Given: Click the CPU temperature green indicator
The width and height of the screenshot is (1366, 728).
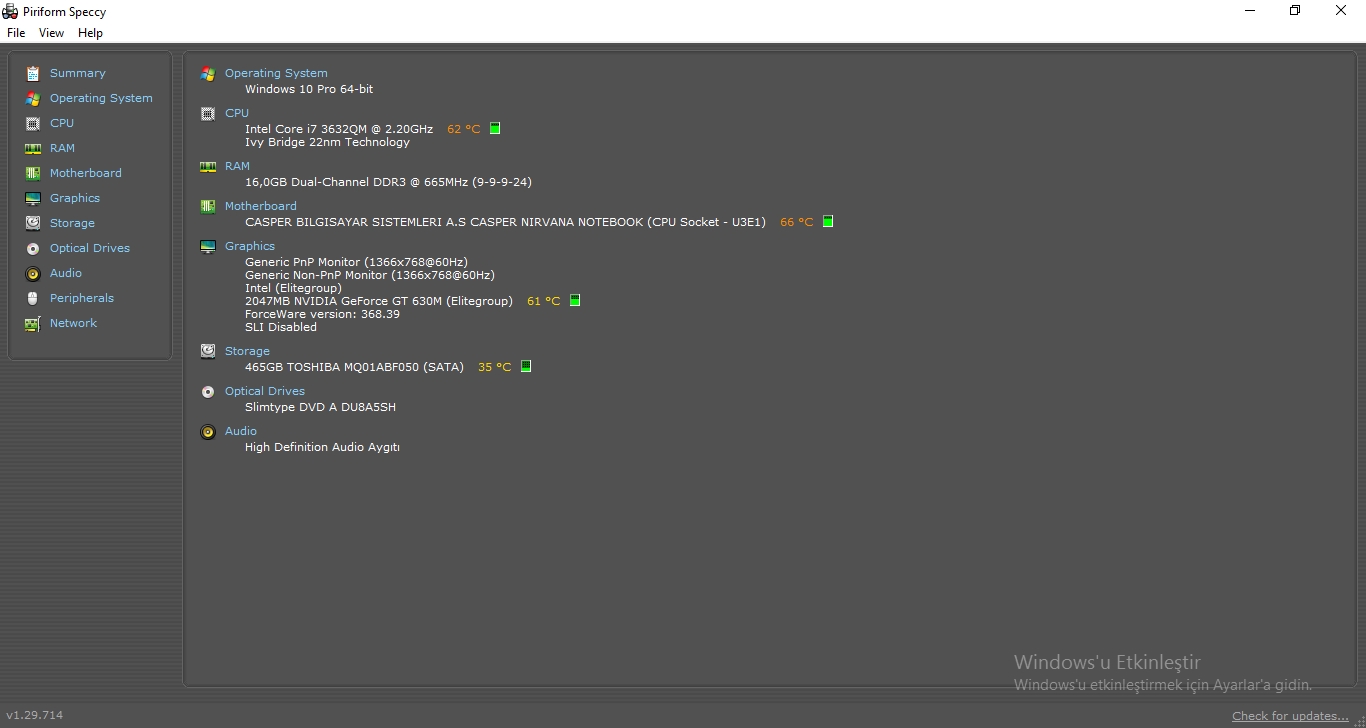Looking at the screenshot, I should click(495, 129).
